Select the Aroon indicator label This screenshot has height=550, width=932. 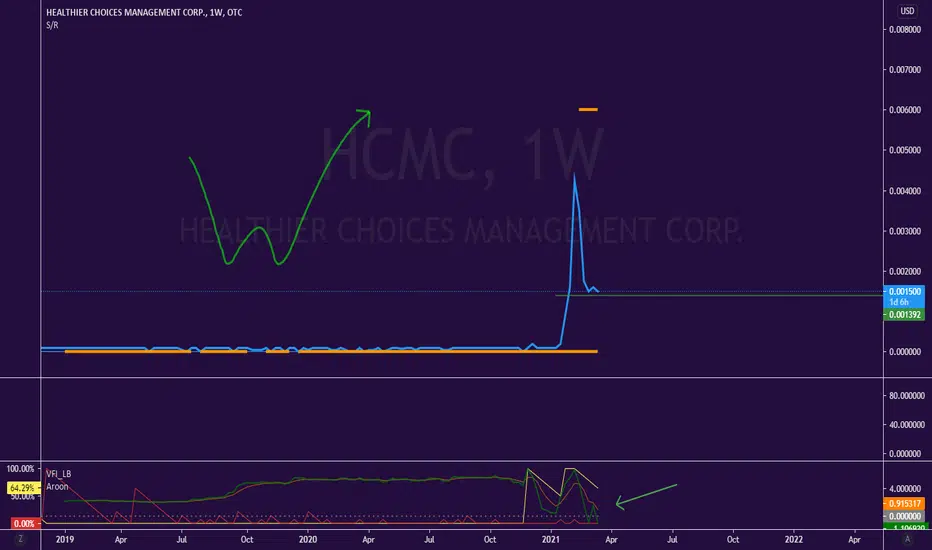coord(57,486)
